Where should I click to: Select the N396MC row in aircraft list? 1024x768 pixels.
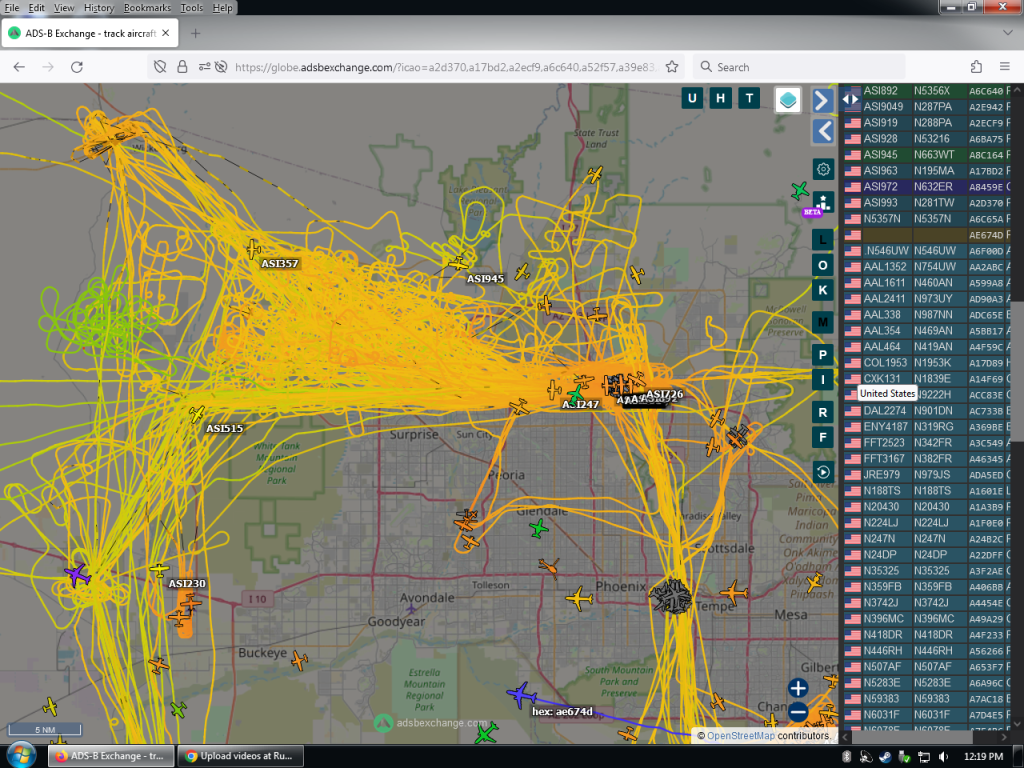[x=927, y=618]
